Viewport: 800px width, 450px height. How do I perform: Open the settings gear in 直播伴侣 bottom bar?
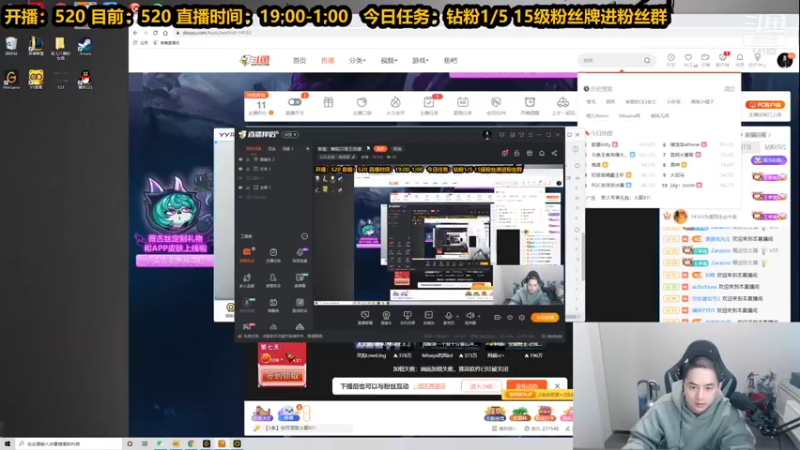point(521,317)
